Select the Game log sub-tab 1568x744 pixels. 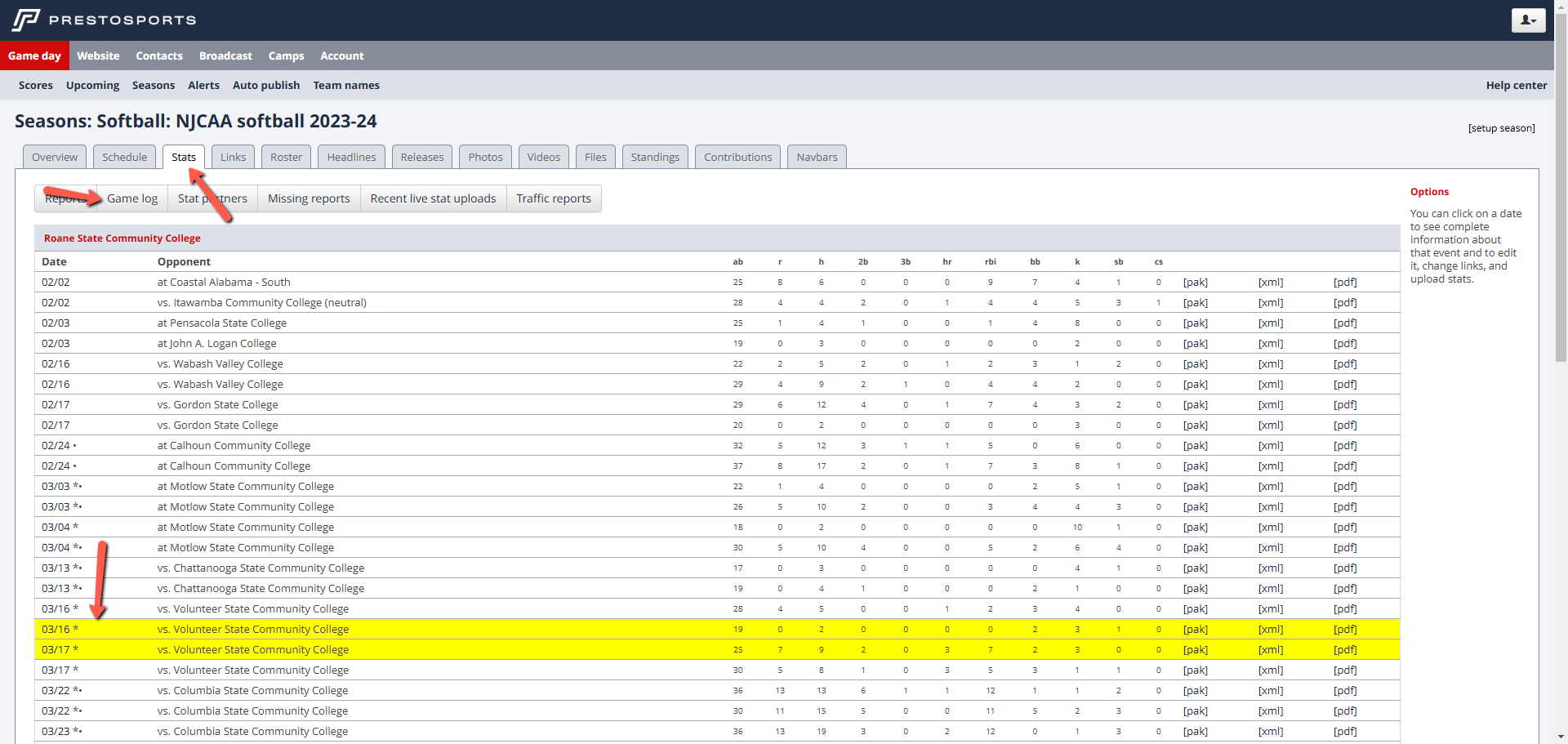point(132,198)
